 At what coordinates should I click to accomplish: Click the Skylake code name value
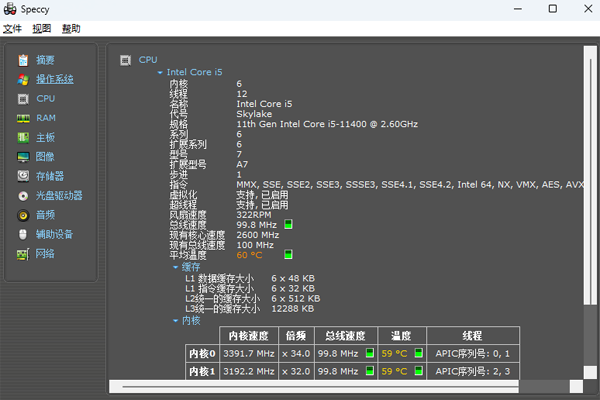tap(254, 114)
